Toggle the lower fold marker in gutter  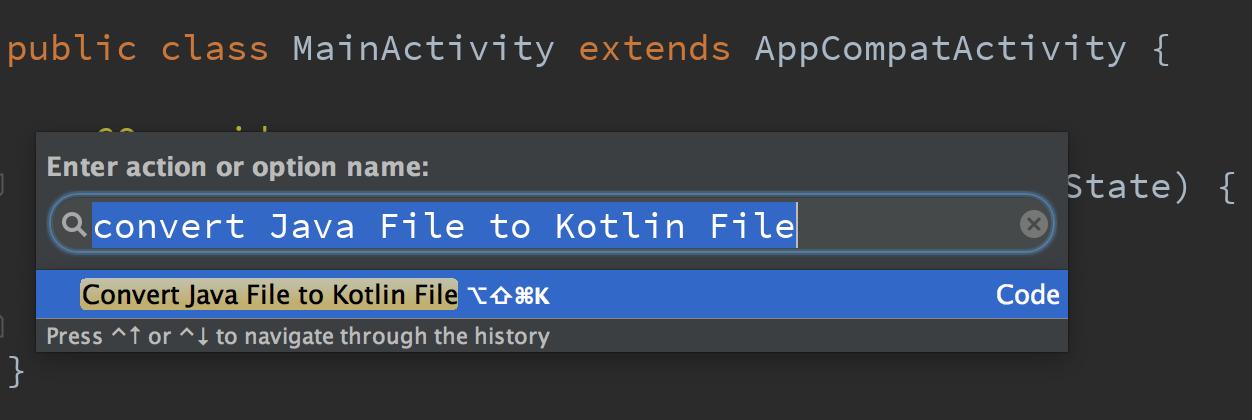[x=3, y=325]
